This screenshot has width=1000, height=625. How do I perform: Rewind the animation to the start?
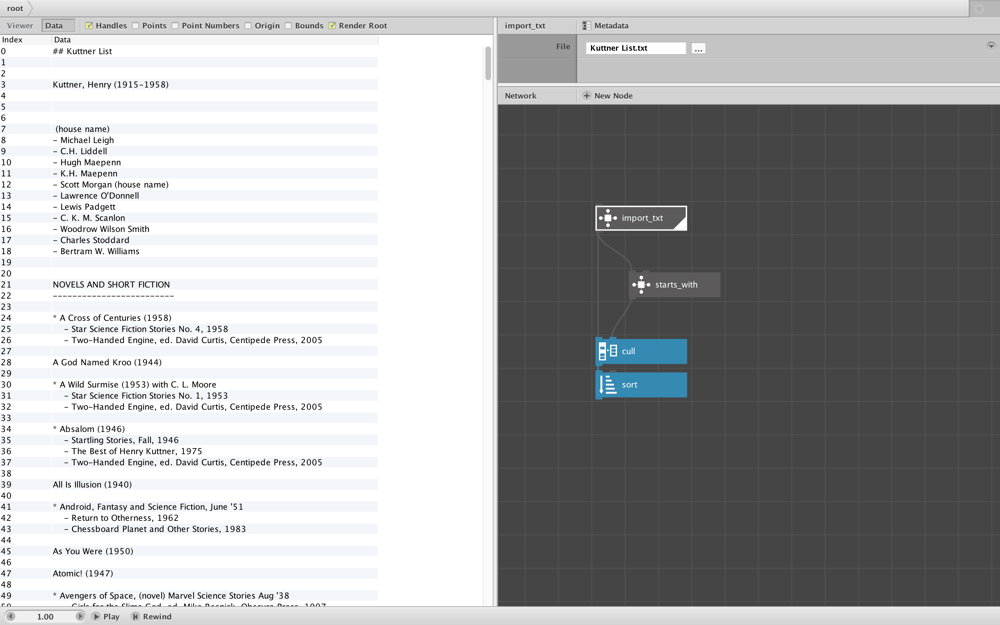click(151, 617)
